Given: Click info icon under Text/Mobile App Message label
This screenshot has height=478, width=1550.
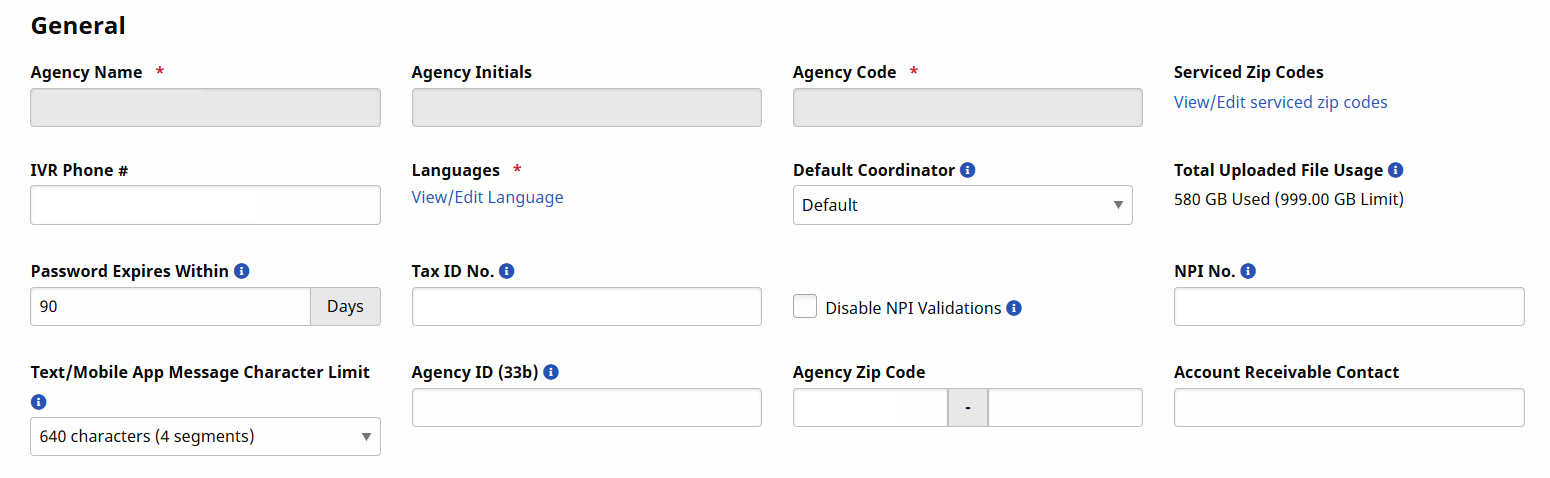Looking at the screenshot, I should (39, 402).
